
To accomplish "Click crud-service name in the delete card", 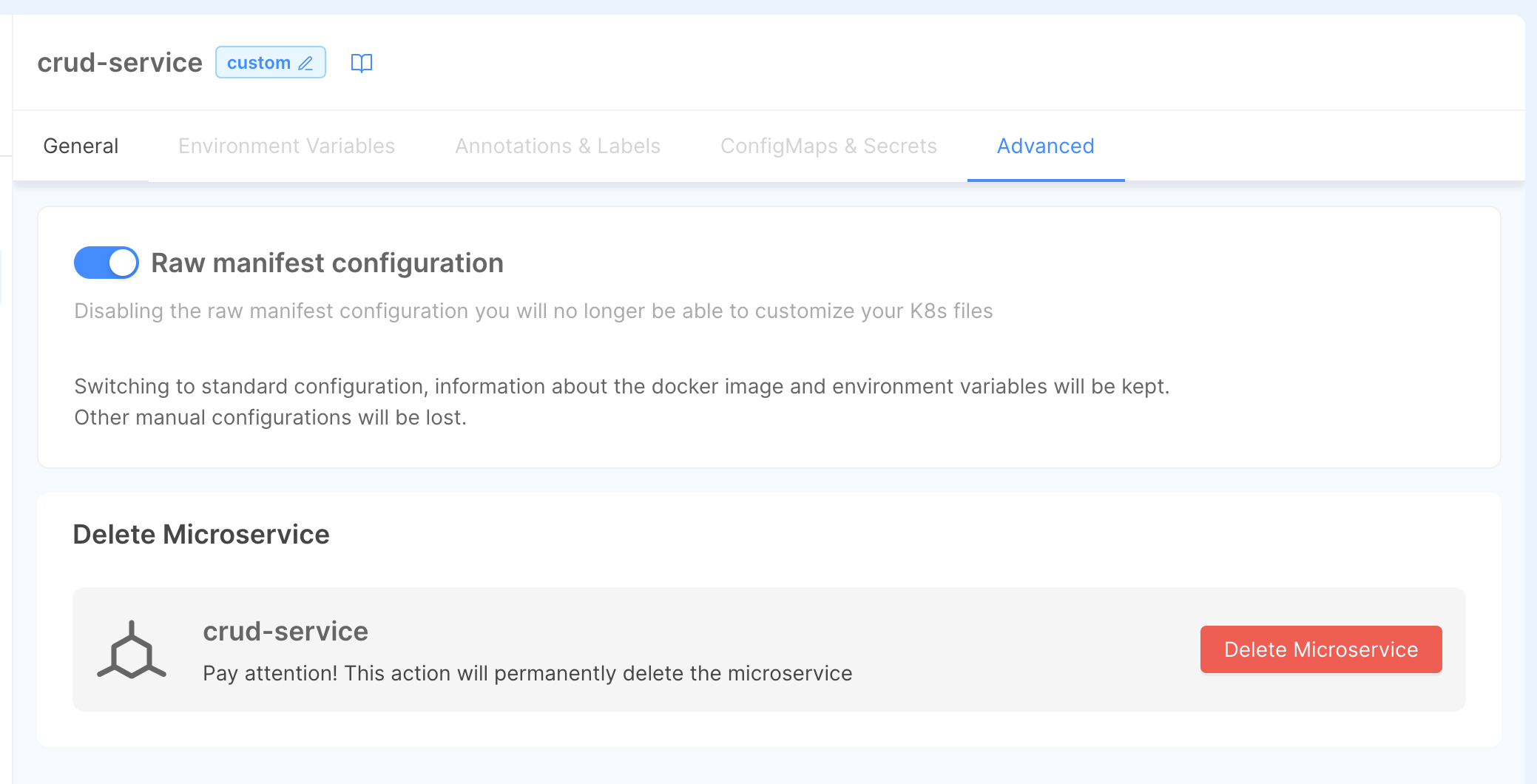I will (286, 631).
